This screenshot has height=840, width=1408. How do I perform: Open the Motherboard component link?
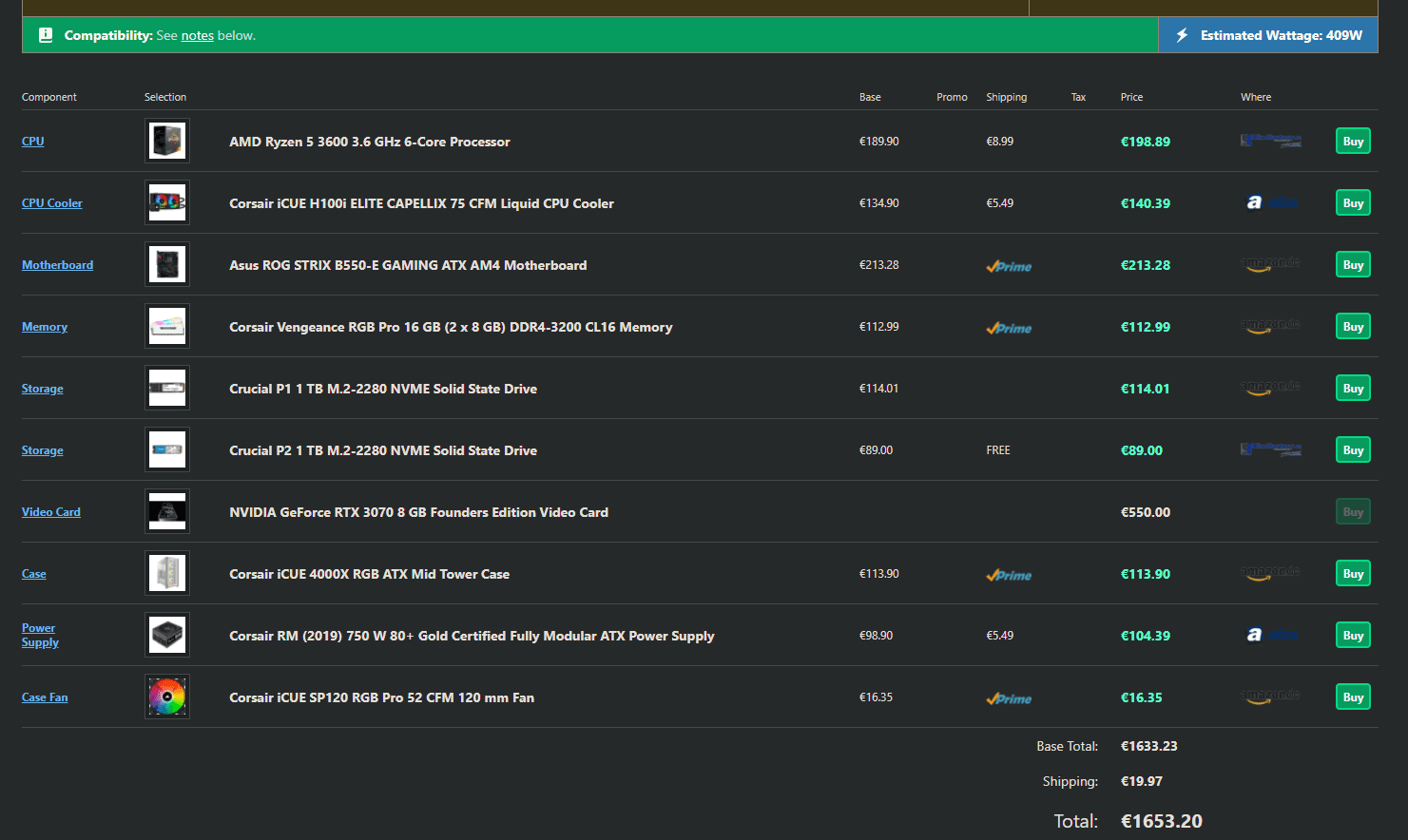57,264
